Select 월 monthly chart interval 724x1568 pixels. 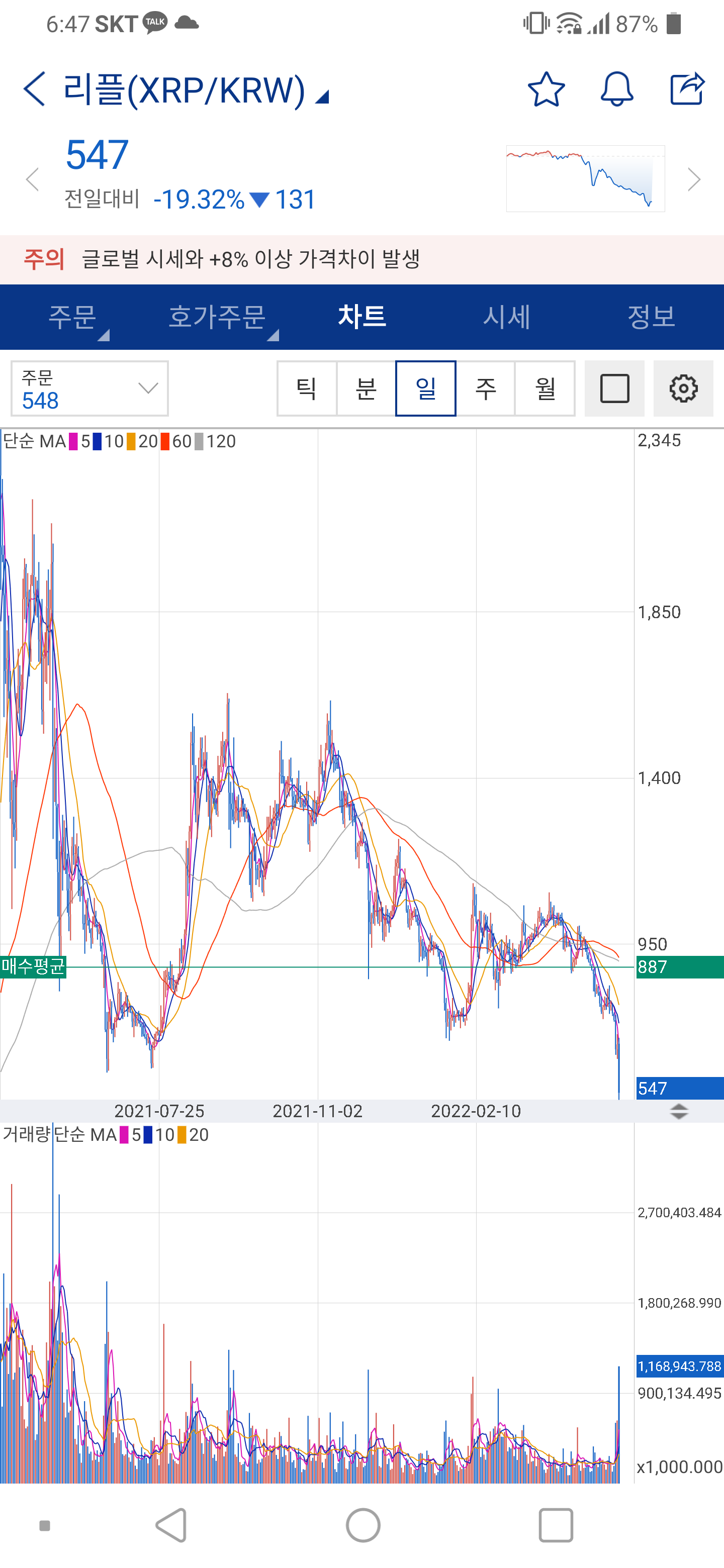(x=545, y=388)
